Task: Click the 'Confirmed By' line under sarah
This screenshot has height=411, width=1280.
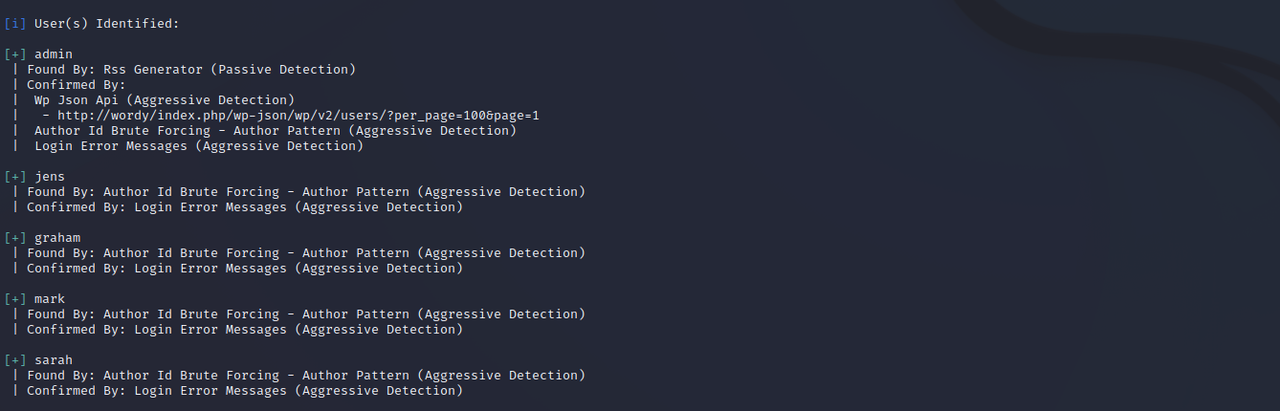Action: coord(245,390)
